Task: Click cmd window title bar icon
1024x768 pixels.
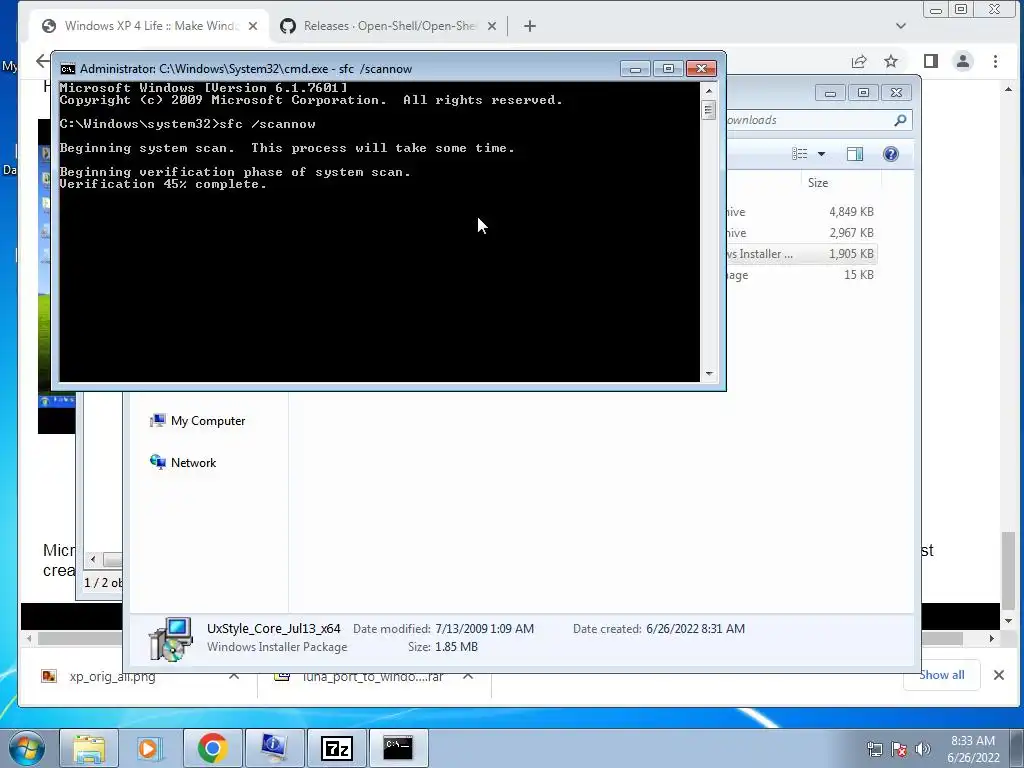Action: (67, 69)
